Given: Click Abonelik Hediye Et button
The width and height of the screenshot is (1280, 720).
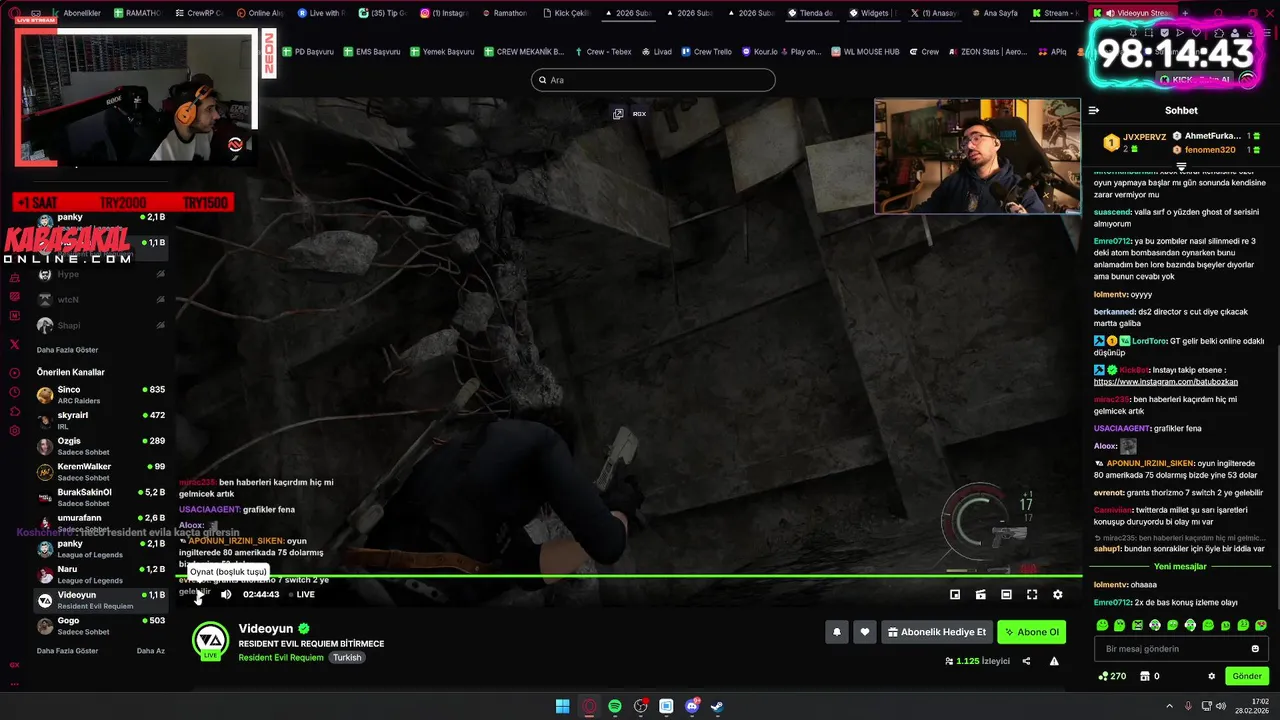Looking at the screenshot, I should [x=937, y=632].
